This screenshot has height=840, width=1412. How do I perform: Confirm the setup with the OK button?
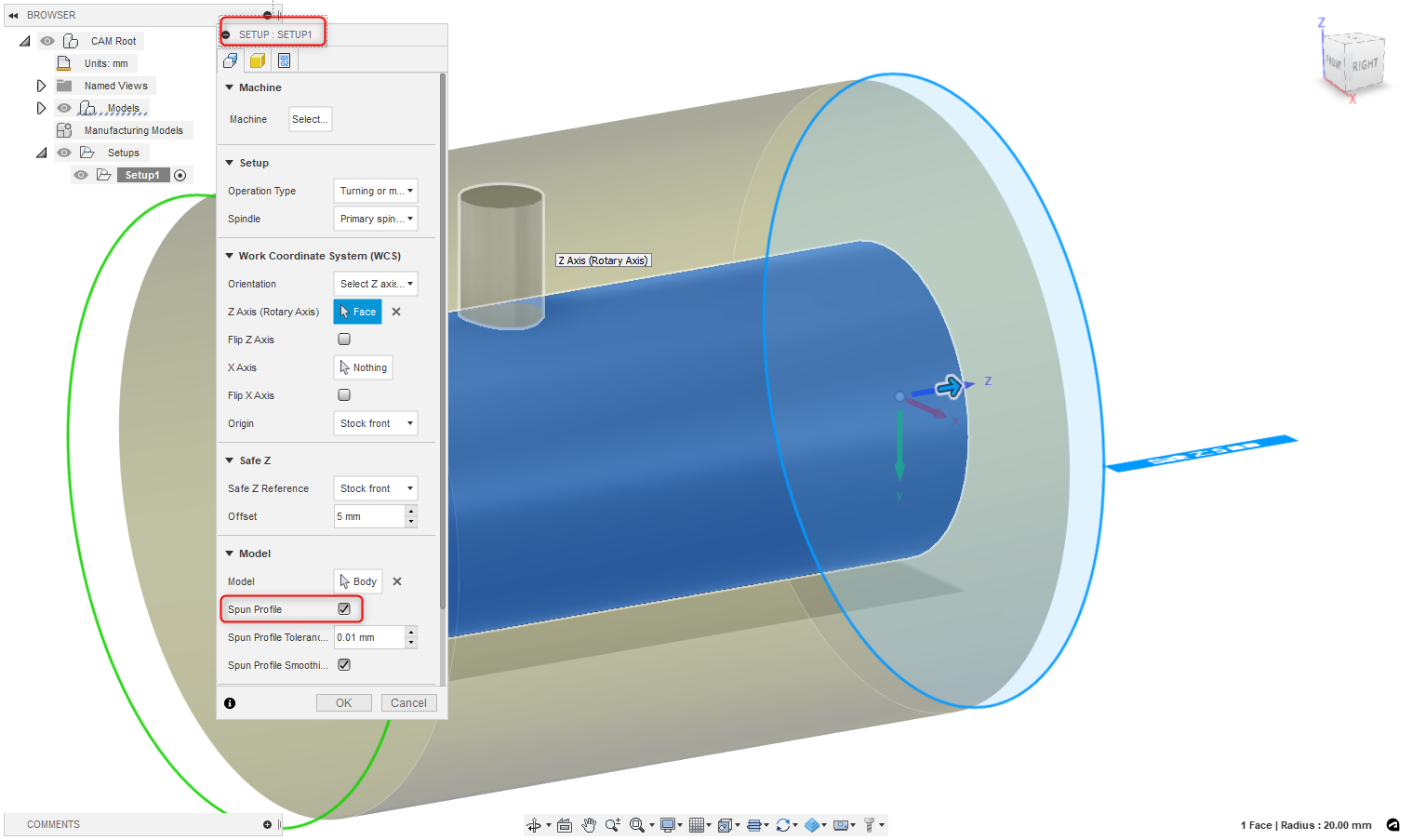click(x=343, y=702)
